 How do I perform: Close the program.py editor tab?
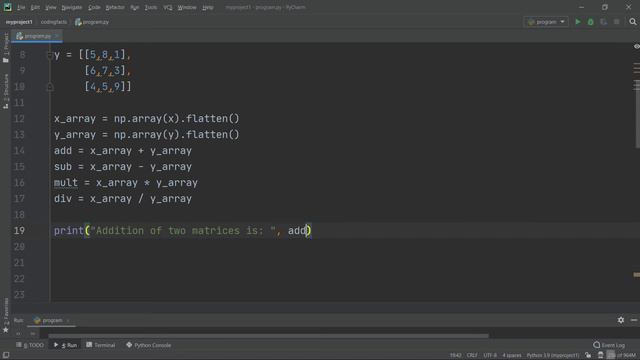57,36
